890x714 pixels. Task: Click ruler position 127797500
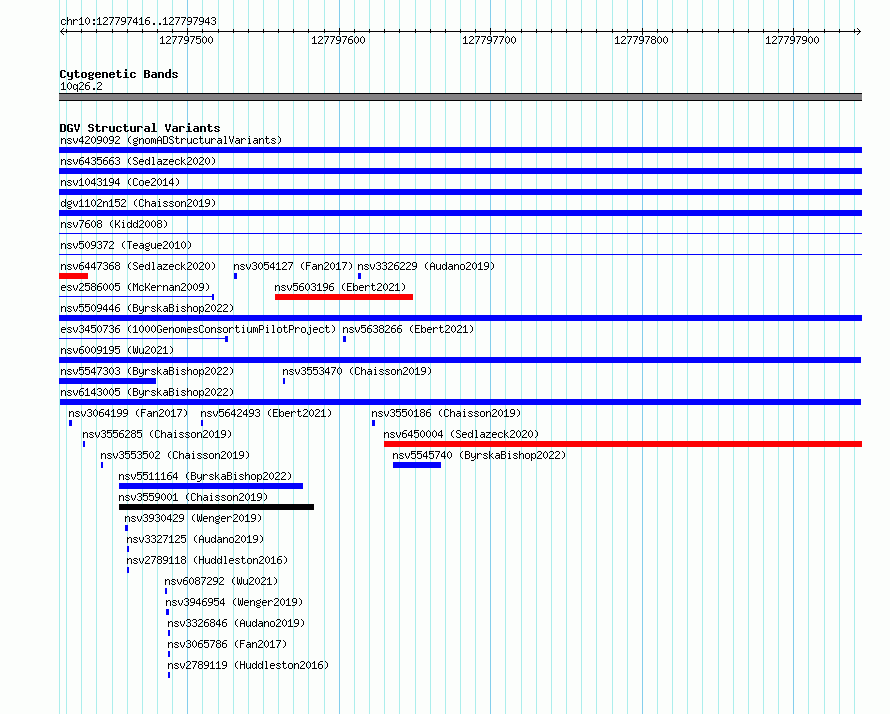tap(186, 40)
